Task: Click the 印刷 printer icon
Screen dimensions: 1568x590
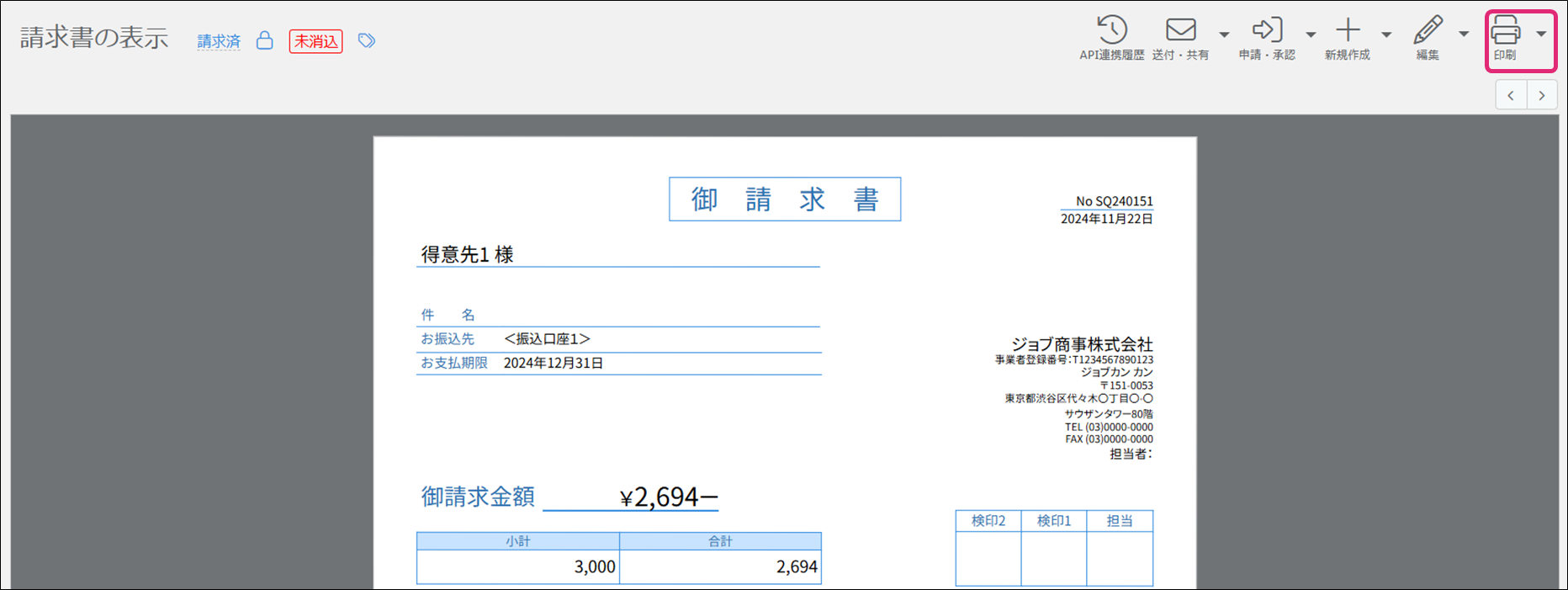Action: 1505,31
